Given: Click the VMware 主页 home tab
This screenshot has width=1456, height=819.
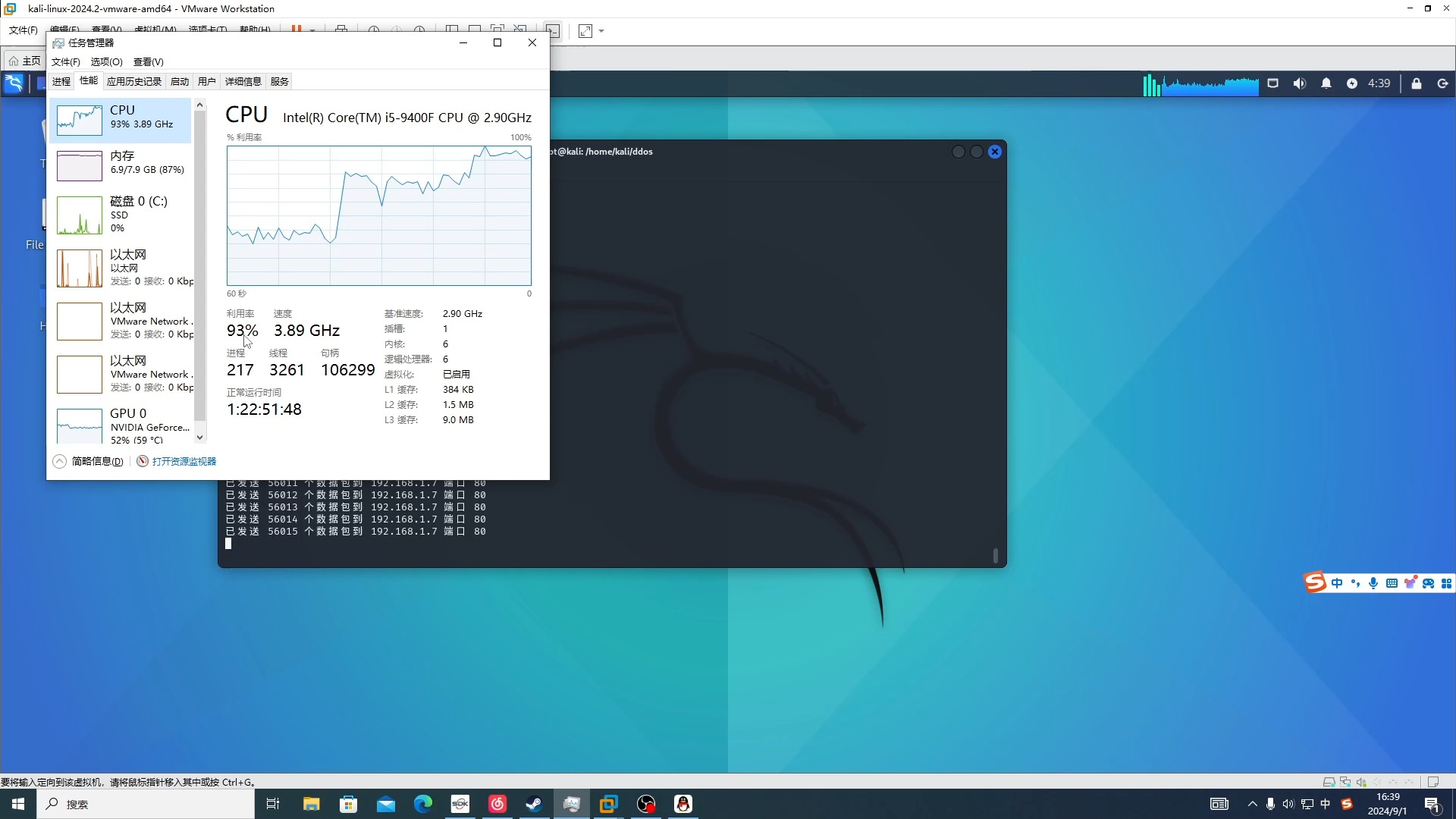Looking at the screenshot, I should 24,61.
